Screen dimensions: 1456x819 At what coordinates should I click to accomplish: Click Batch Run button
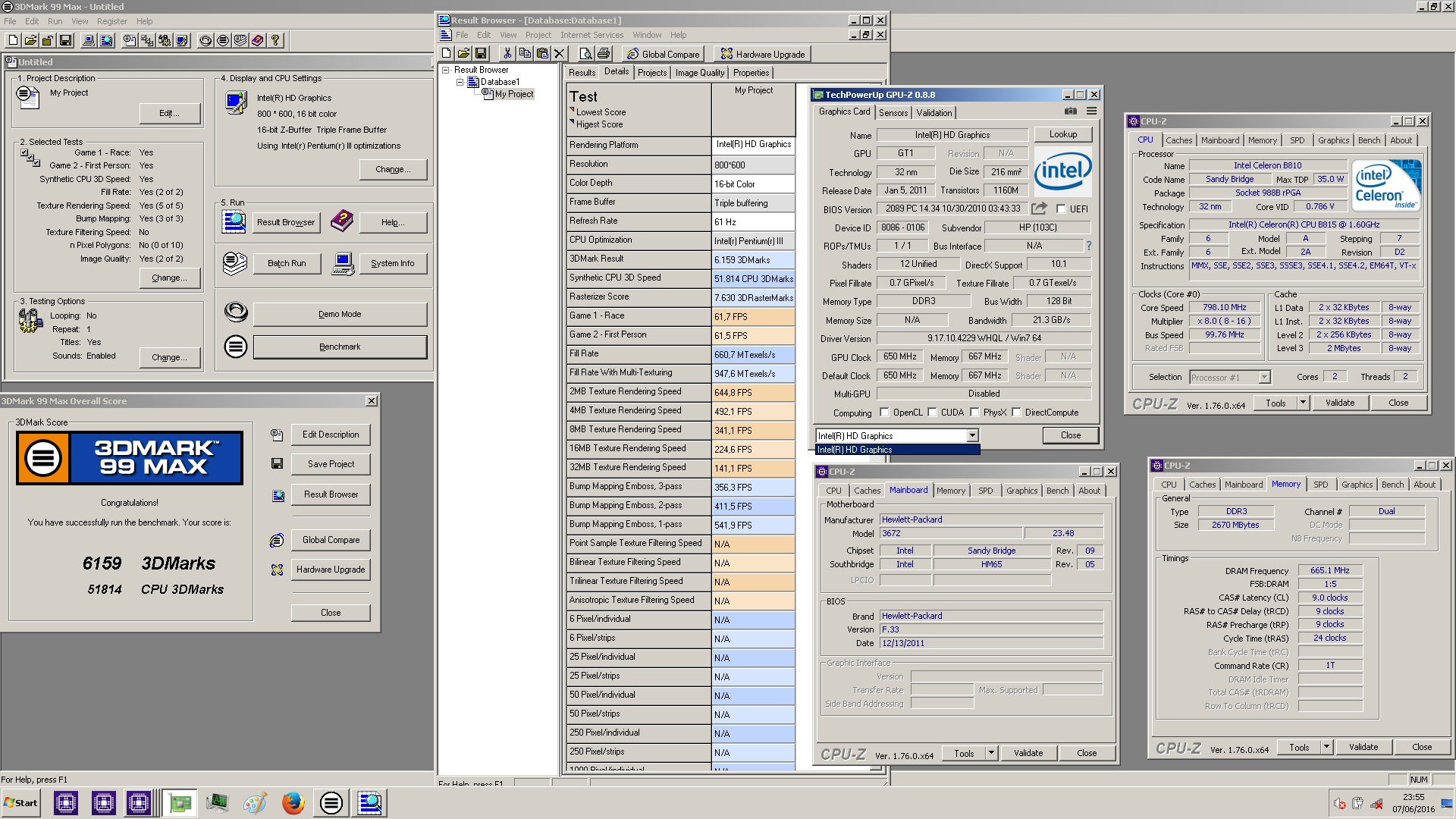coord(287,263)
